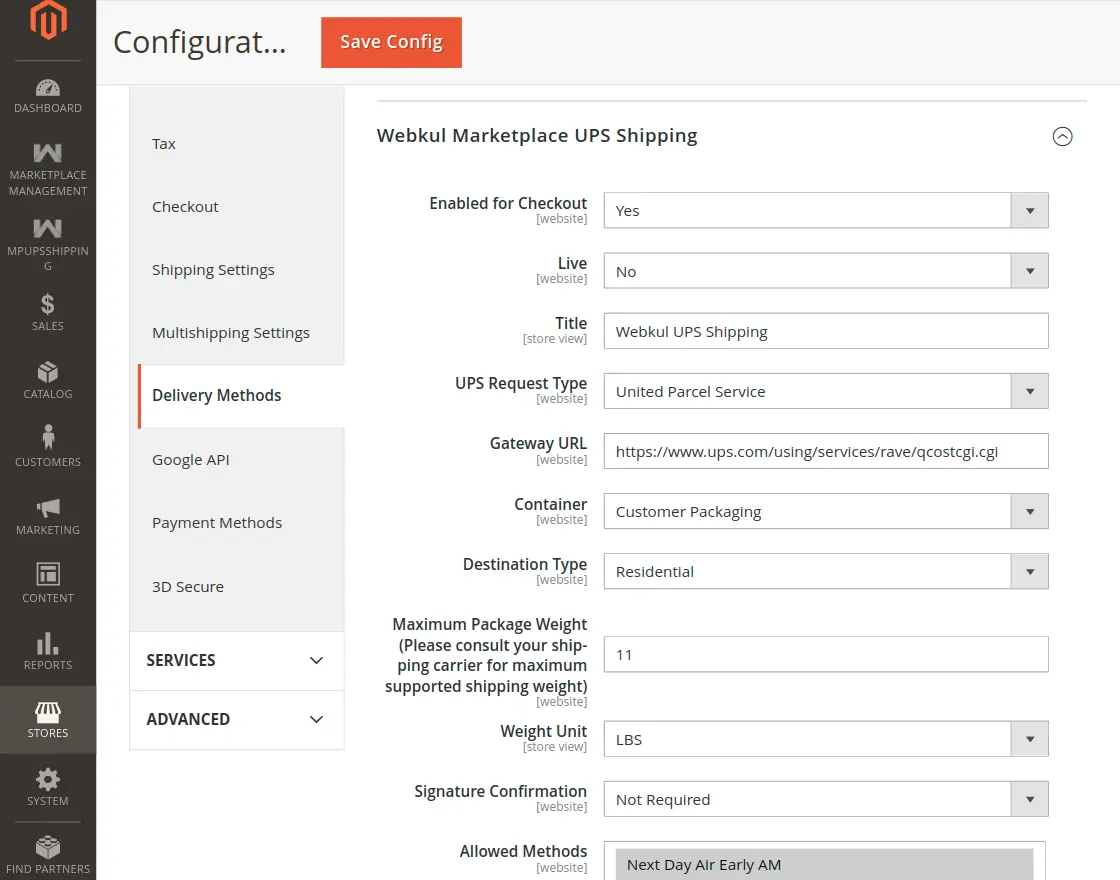Screen dimensions: 1120x880
Task: Click the Save Config button
Action: point(391,42)
